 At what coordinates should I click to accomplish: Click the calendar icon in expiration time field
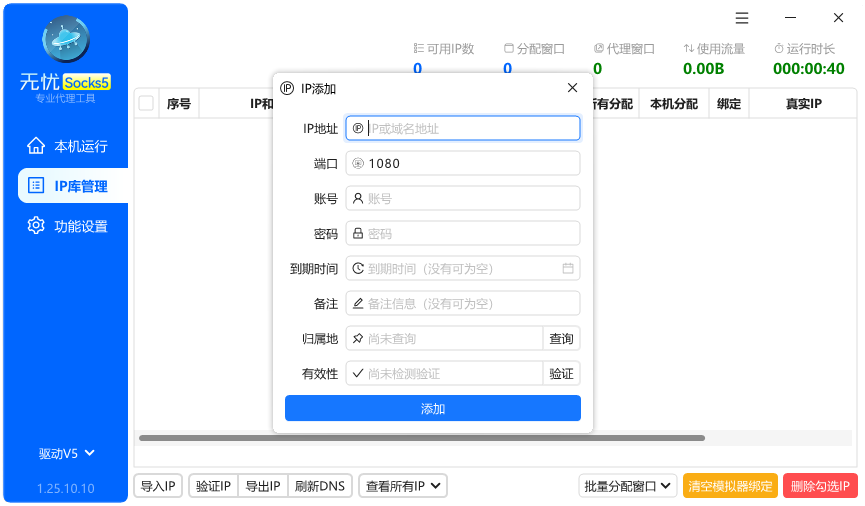tap(567, 269)
